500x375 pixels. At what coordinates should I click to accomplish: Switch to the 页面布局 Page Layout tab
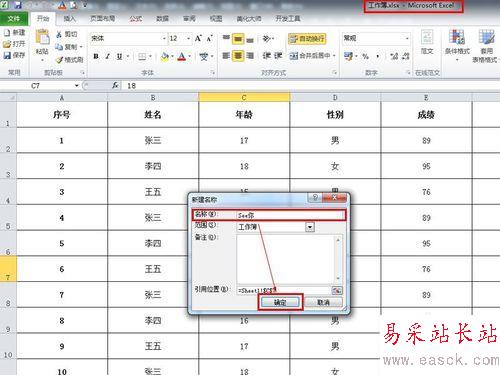103,19
